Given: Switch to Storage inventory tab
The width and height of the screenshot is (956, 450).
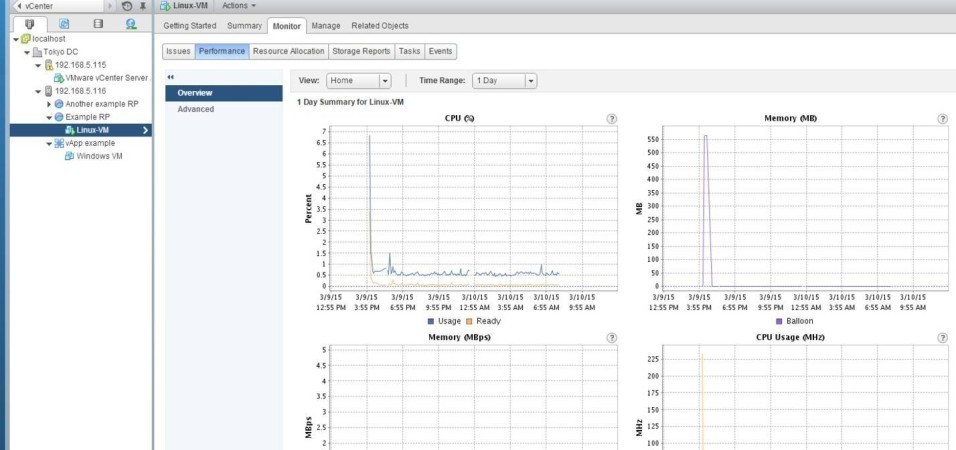Looking at the screenshot, I should (x=98, y=24).
